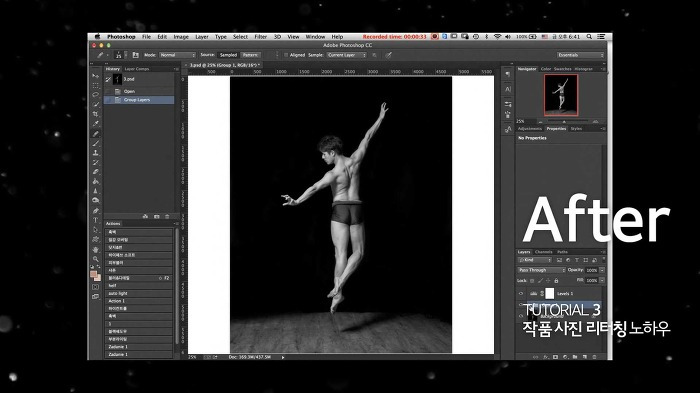Choose Sampled as the healing source
Viewport: 700px width, 393px height.
coord(228,55)
